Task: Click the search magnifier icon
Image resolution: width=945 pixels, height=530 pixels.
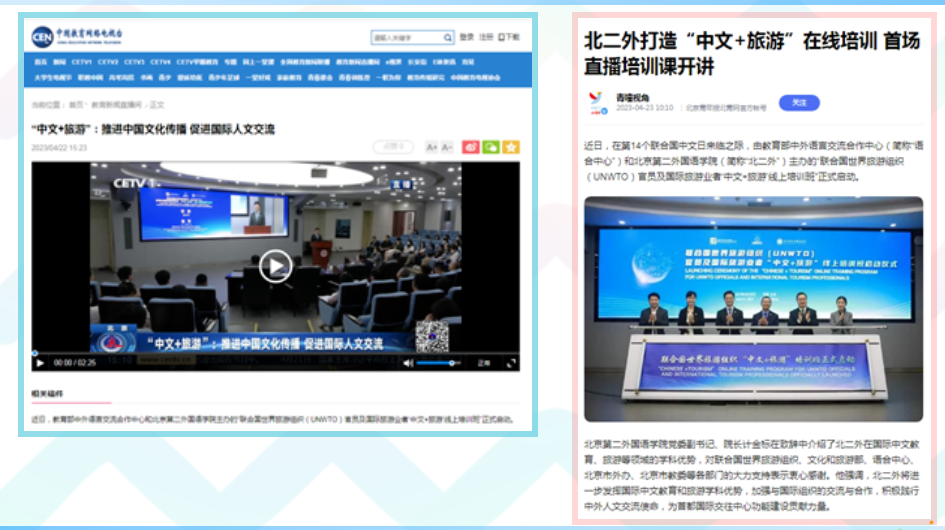Action: coord(446,38)
